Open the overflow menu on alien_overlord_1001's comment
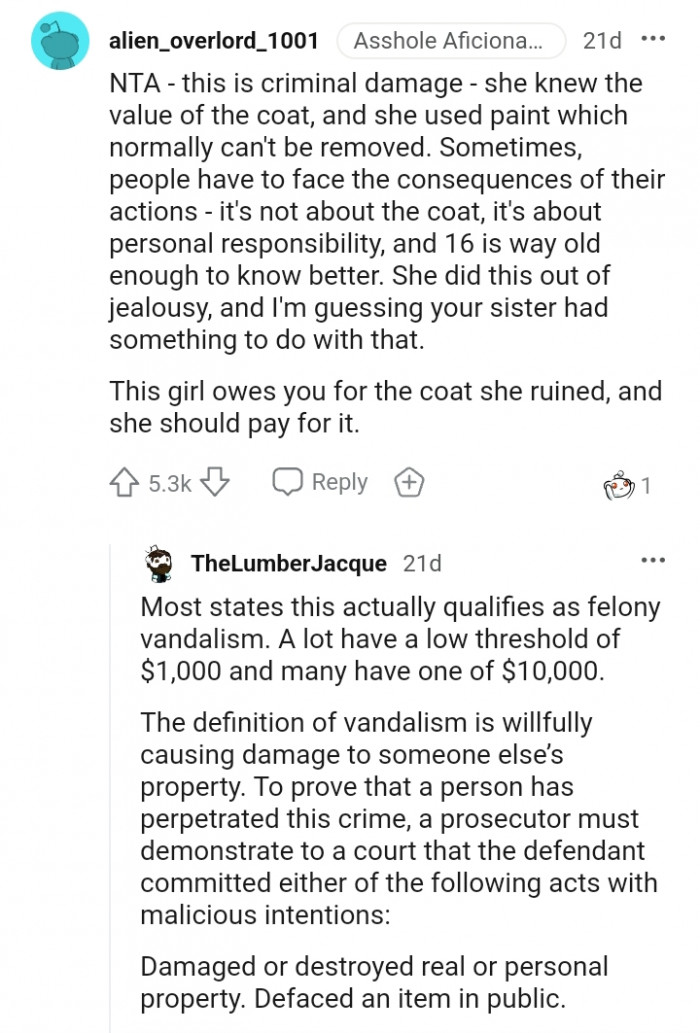Screen dimensions: 700x1033 point(655,38)
